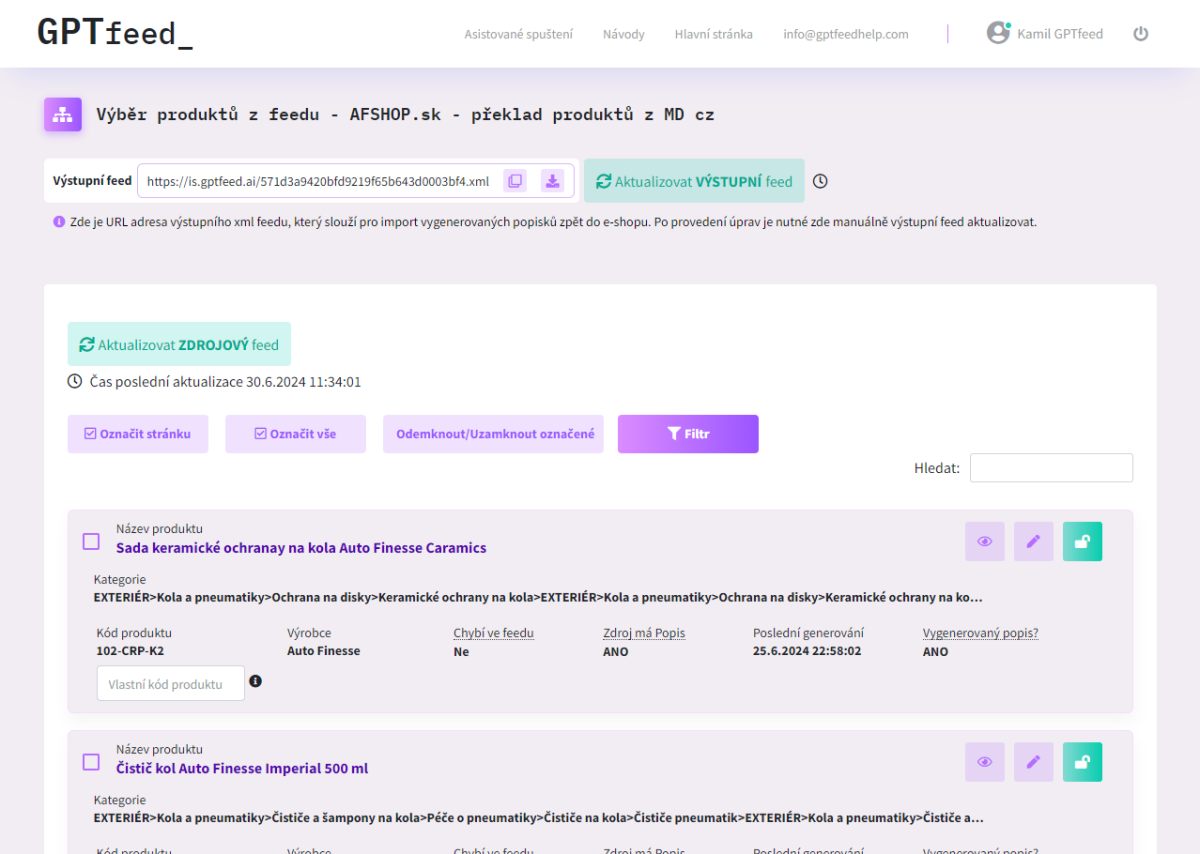1200x854 pixels.
Task: Click Označit vše button
Action: pyautogui.click(x=296, y=434)
